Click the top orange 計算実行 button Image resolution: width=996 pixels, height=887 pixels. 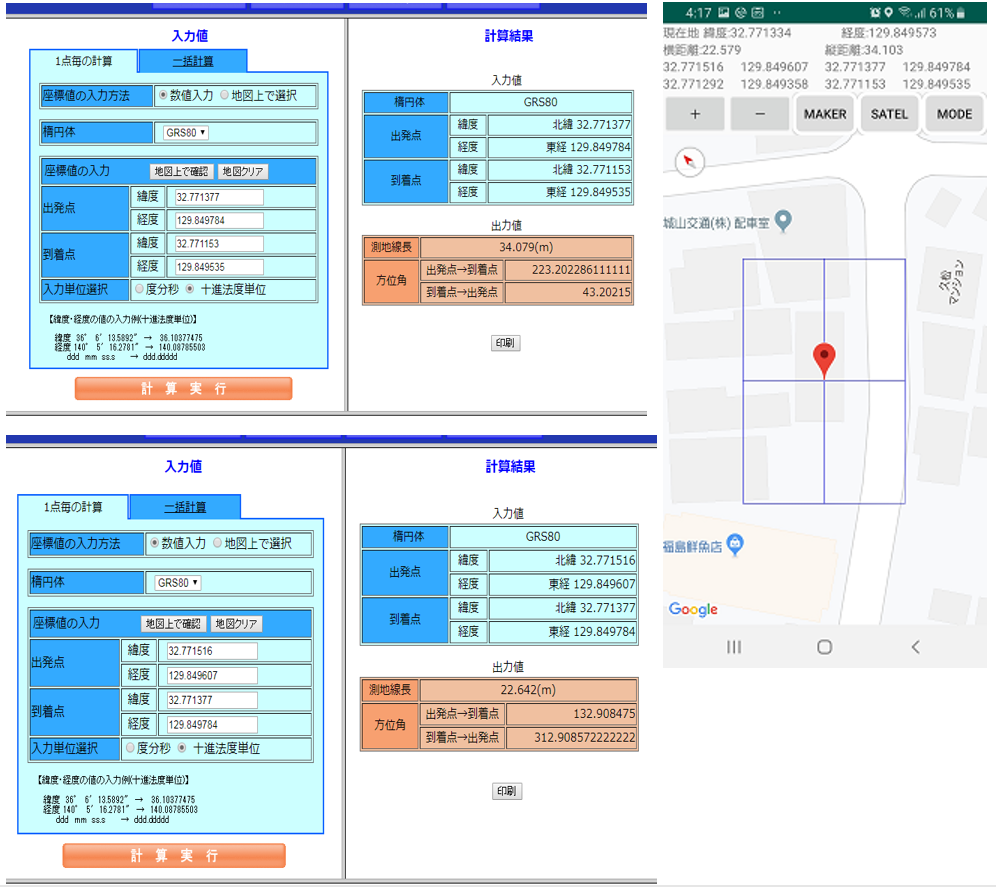[x=183, y=389]
